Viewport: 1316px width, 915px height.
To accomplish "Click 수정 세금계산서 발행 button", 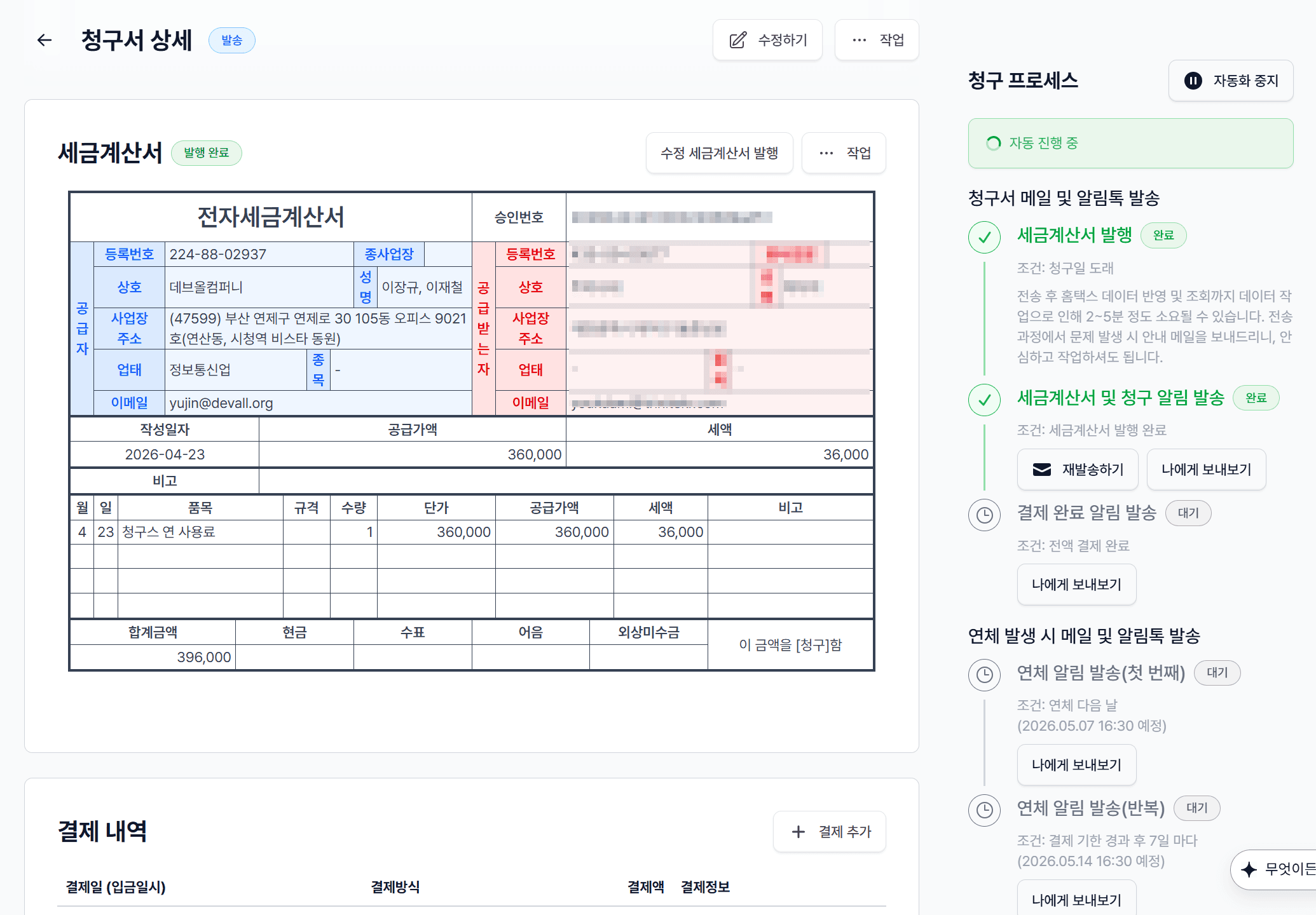I will 719,153.
